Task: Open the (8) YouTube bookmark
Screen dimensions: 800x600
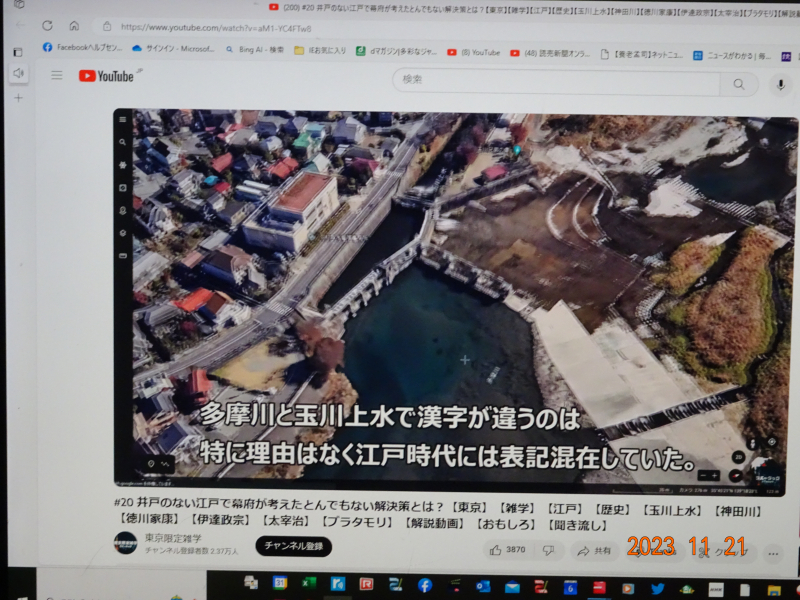Action: (x=473, y=53)
